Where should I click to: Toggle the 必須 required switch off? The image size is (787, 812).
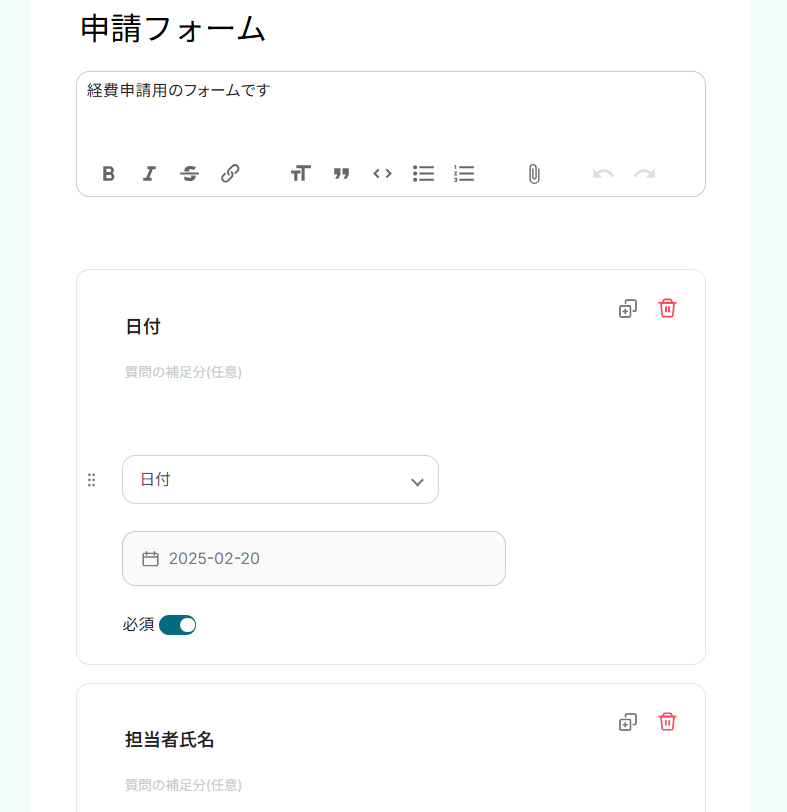tap(178, 625)
